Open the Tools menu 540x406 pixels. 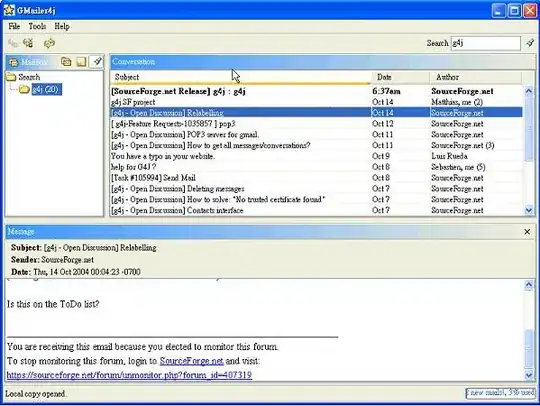click(x=37, y=26)
